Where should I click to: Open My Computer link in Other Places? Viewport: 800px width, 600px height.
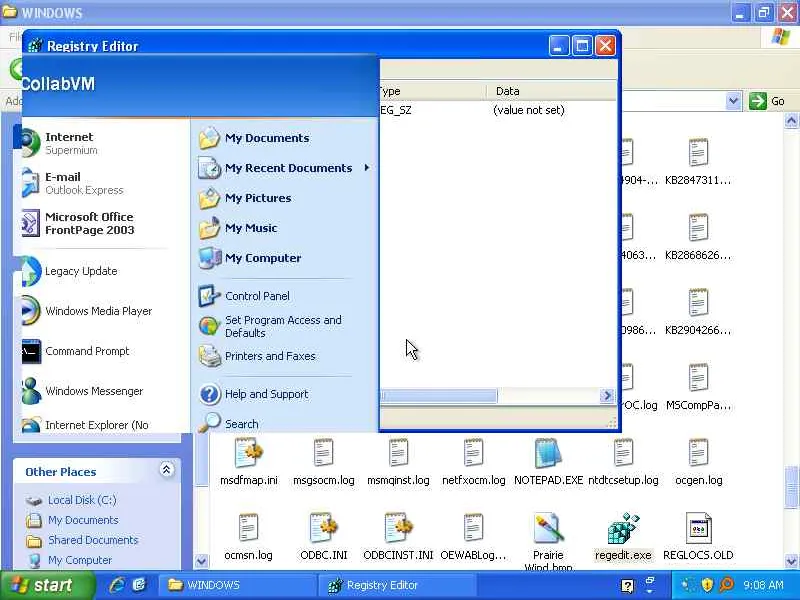pos(80,560)
